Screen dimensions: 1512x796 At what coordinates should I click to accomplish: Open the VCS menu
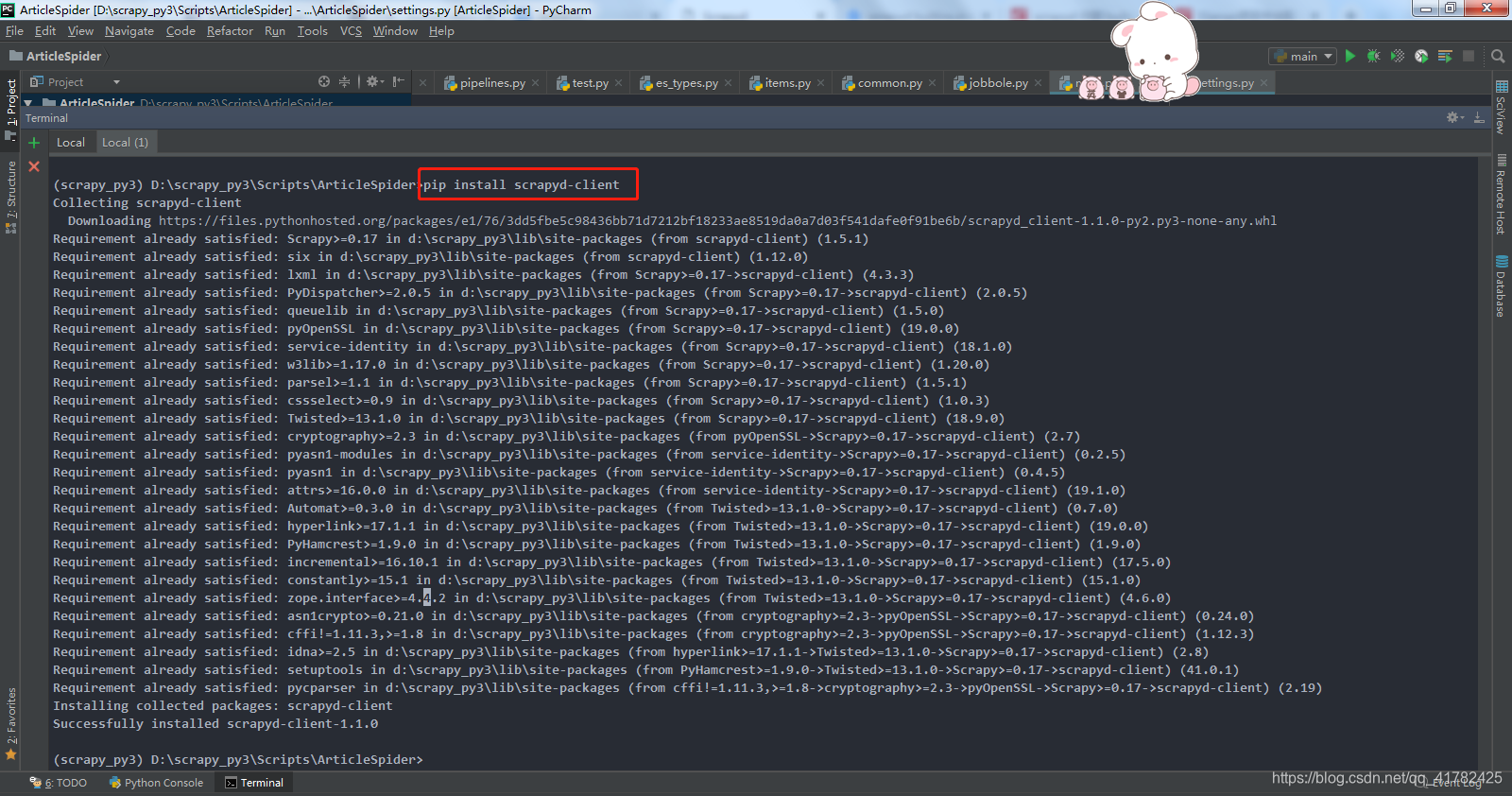351,31
